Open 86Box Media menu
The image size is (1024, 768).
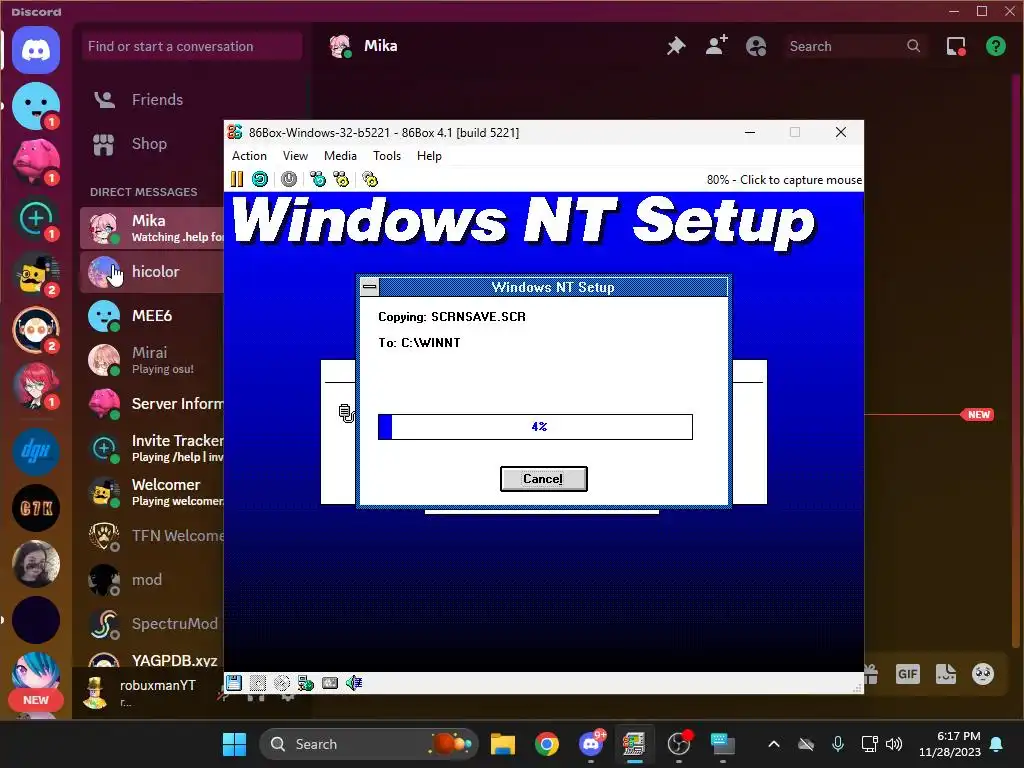point(340,155)
